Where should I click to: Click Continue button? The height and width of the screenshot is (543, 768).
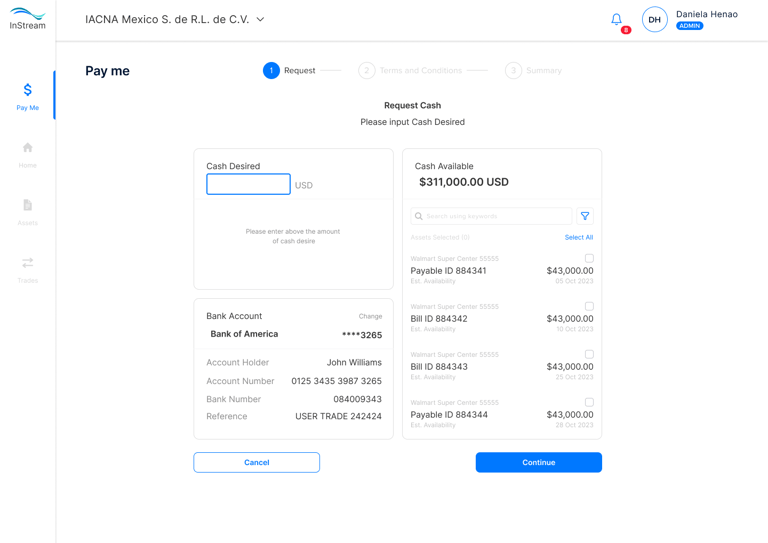click(538, 462)
